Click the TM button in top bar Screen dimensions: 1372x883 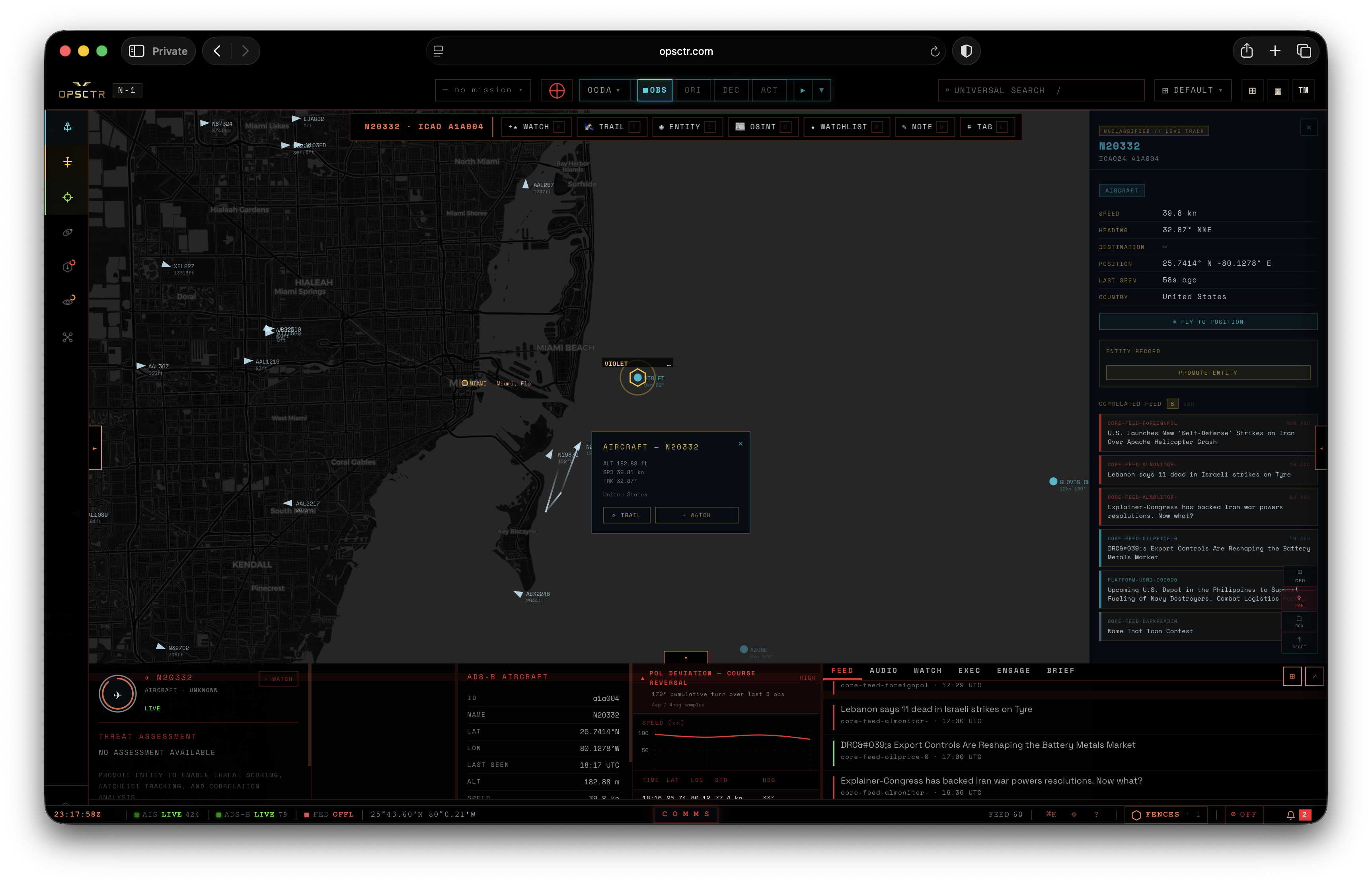point(1303,90)
